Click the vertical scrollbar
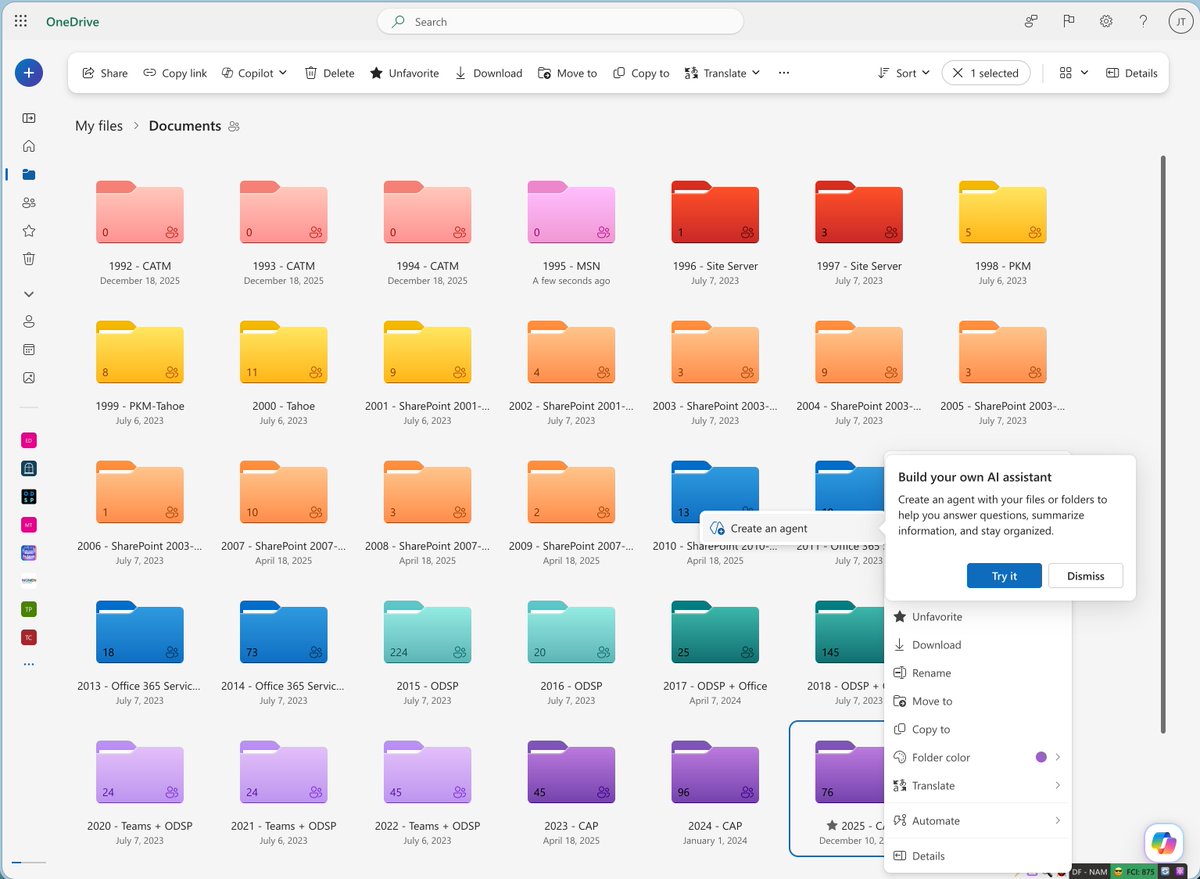The width and height of the screenshot is (1200, 879). coord(1162,443)
